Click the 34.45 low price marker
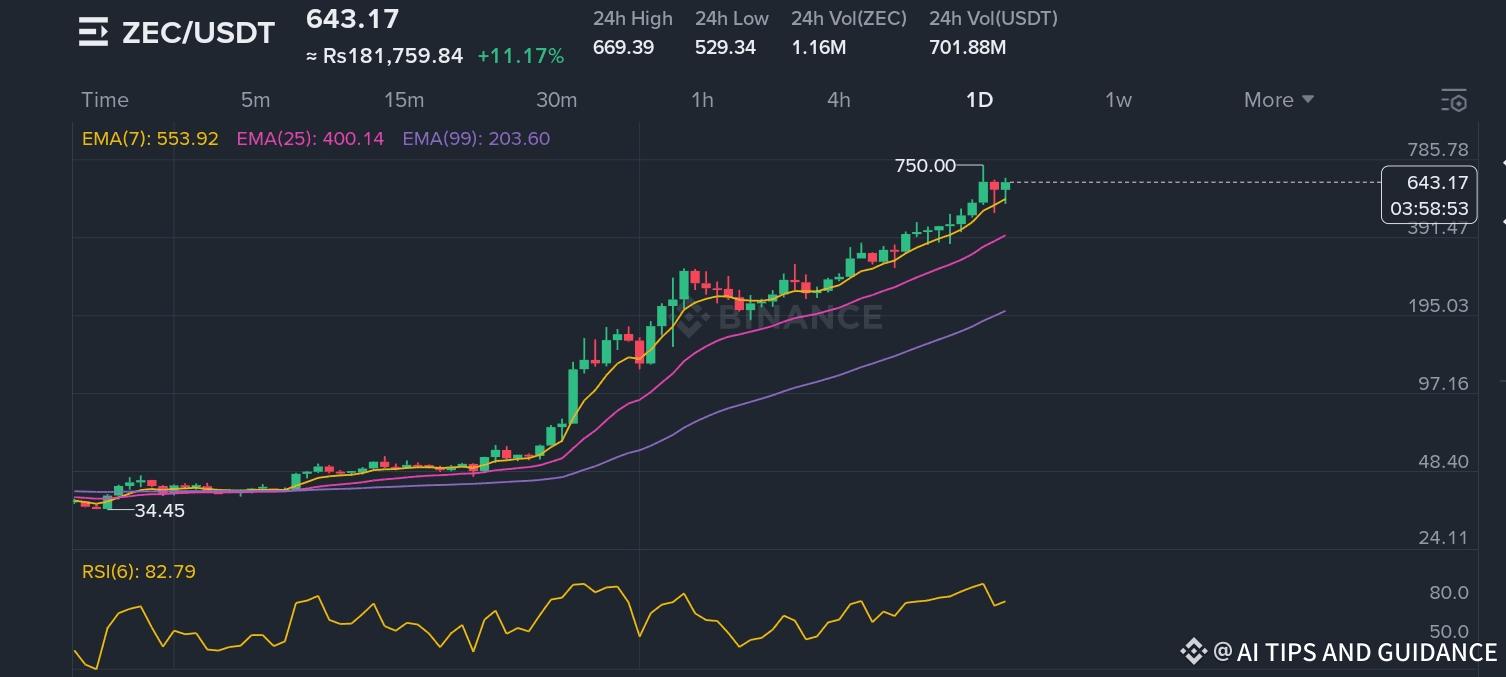The height and width of the screenshot is (677, 1506). [x=160, y=510]
